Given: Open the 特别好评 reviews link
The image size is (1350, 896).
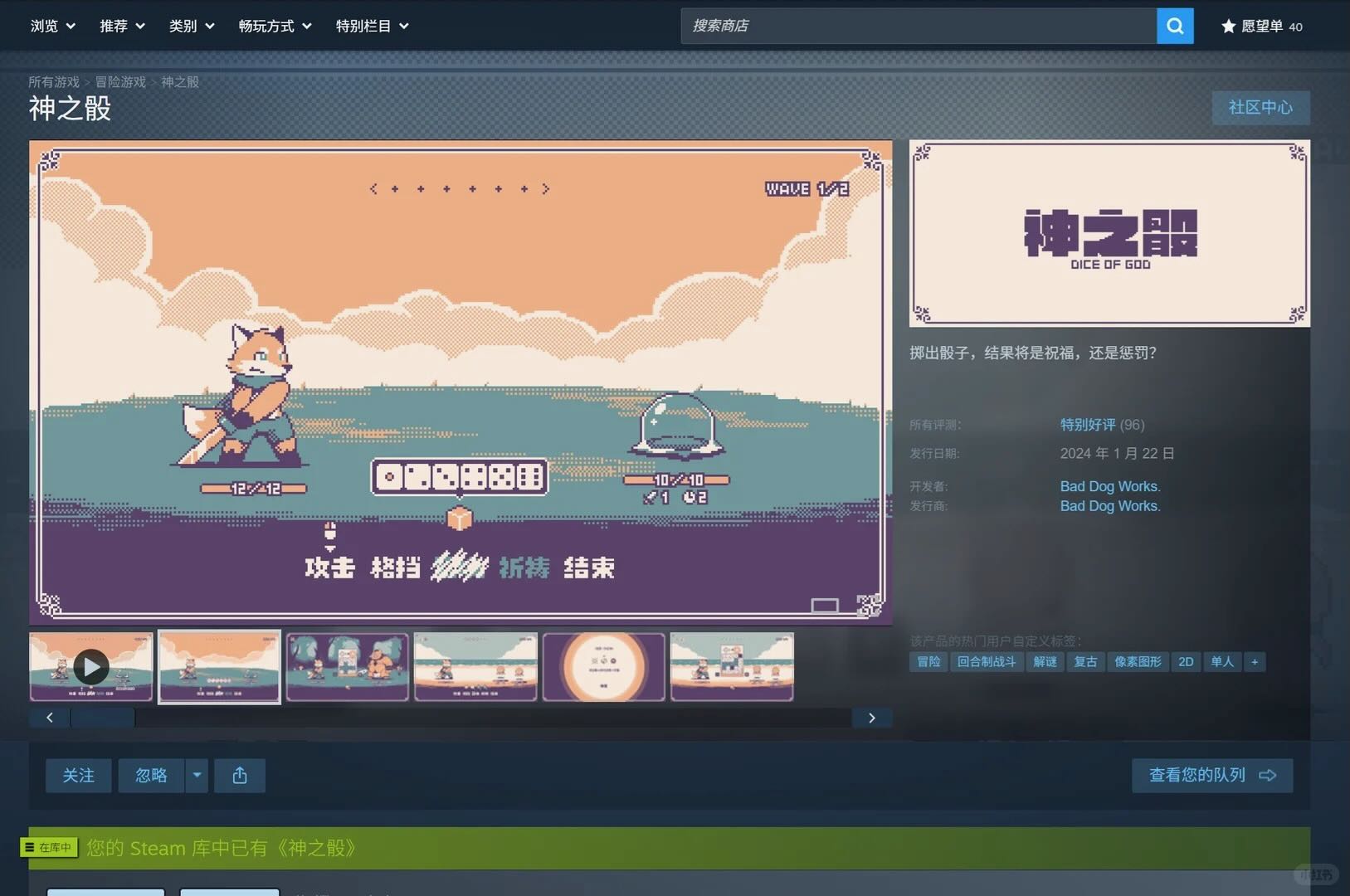Looking at the screenshot, I should tap(1088, 425).
